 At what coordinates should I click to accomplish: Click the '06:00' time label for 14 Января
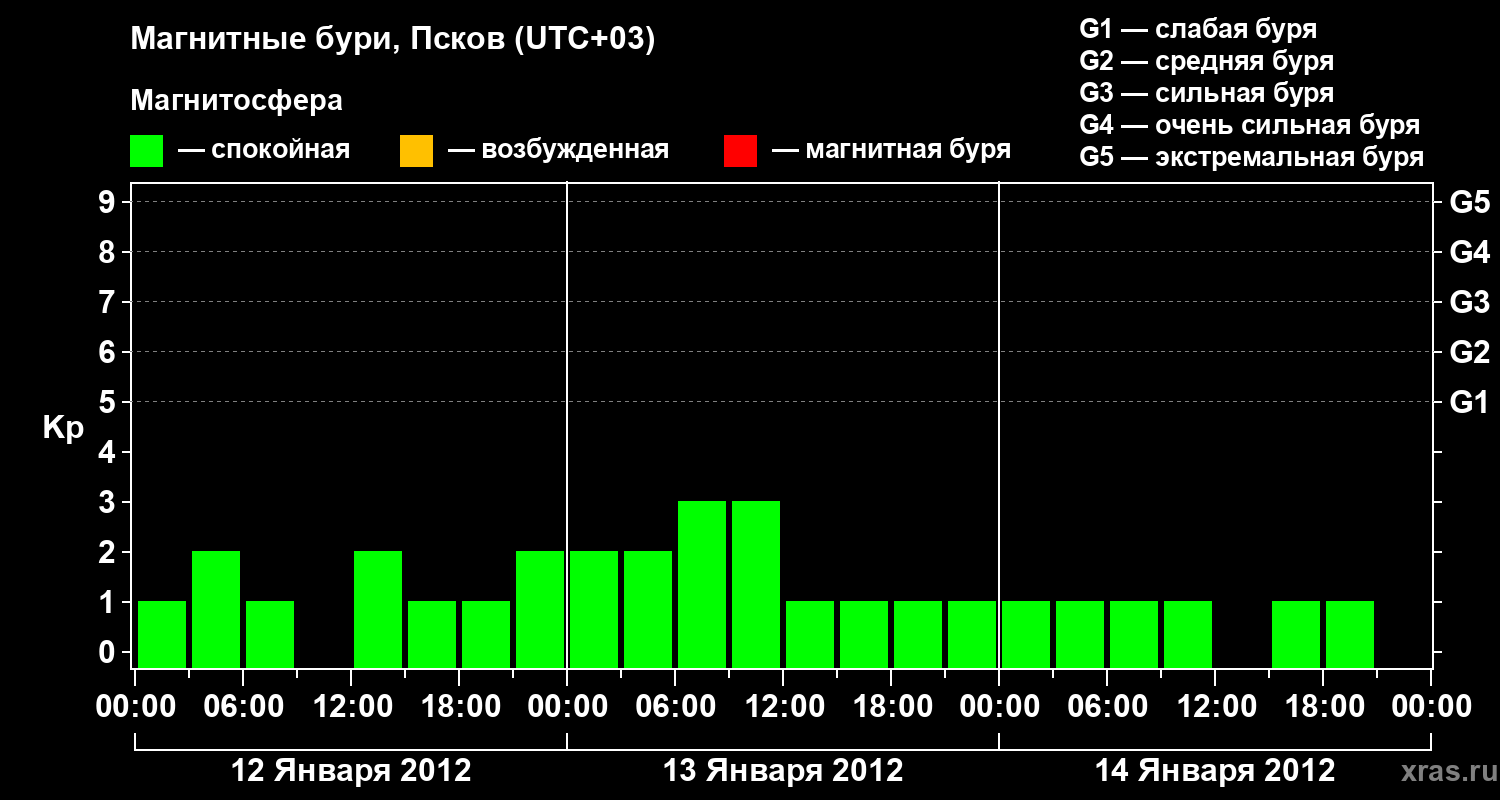[x=1107, y=707]
